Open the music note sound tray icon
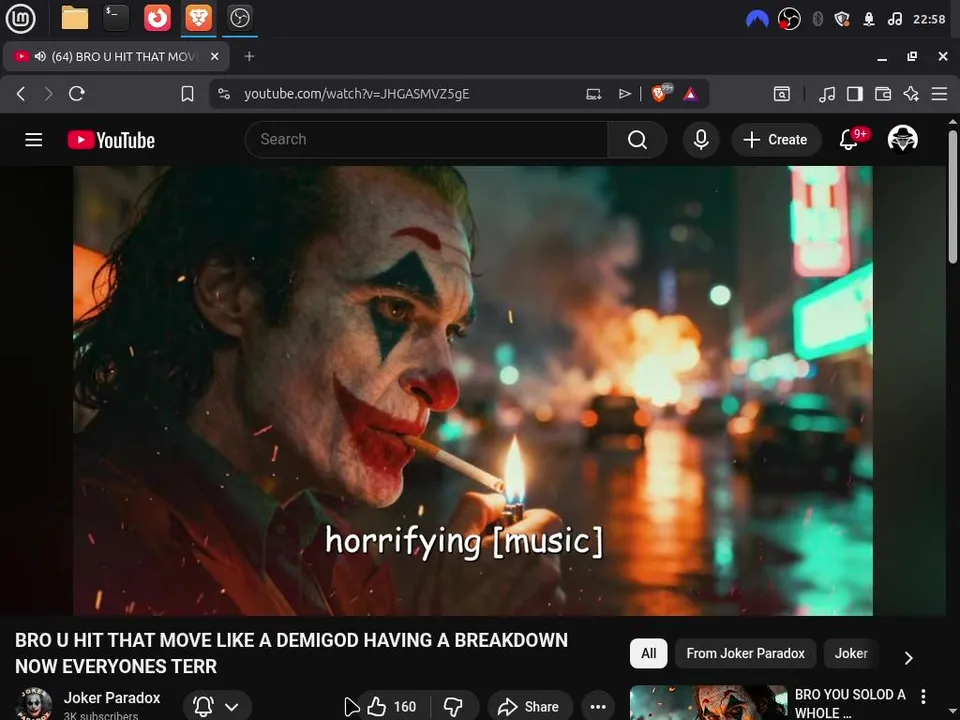 click(x=894, y=19)
